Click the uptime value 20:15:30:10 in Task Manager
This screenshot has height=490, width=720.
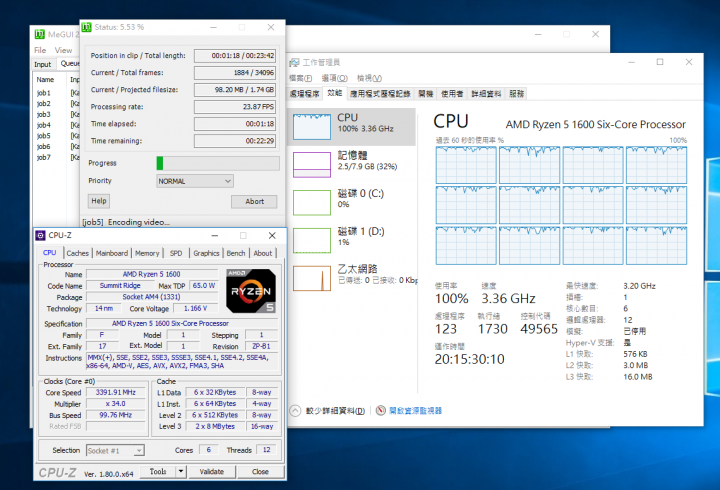pos(469,359)
